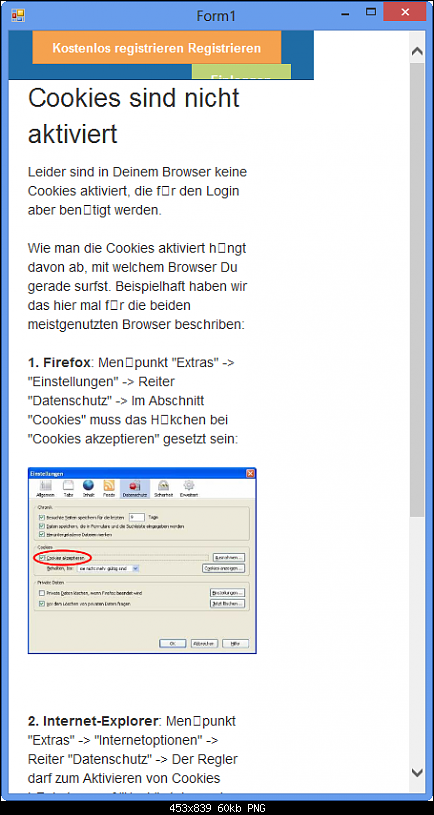
Task: Click the heading "Cookies sind nicht aktiviert"
Action: tap(134, 115)
